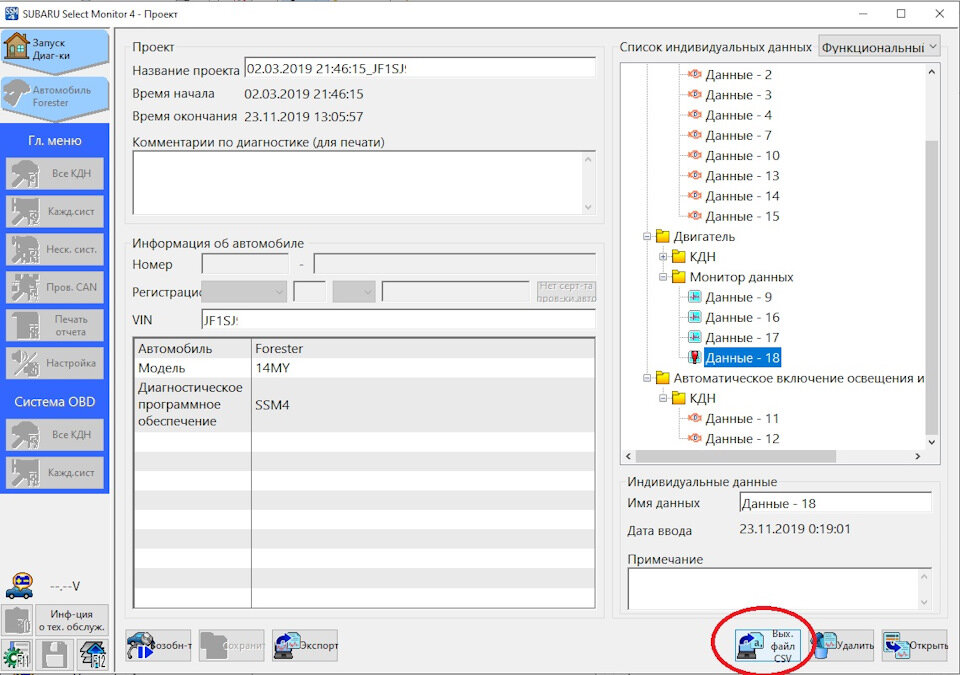Click scroll down arrow in data tree
Screen dimensions: 960x675
point(932,442)
